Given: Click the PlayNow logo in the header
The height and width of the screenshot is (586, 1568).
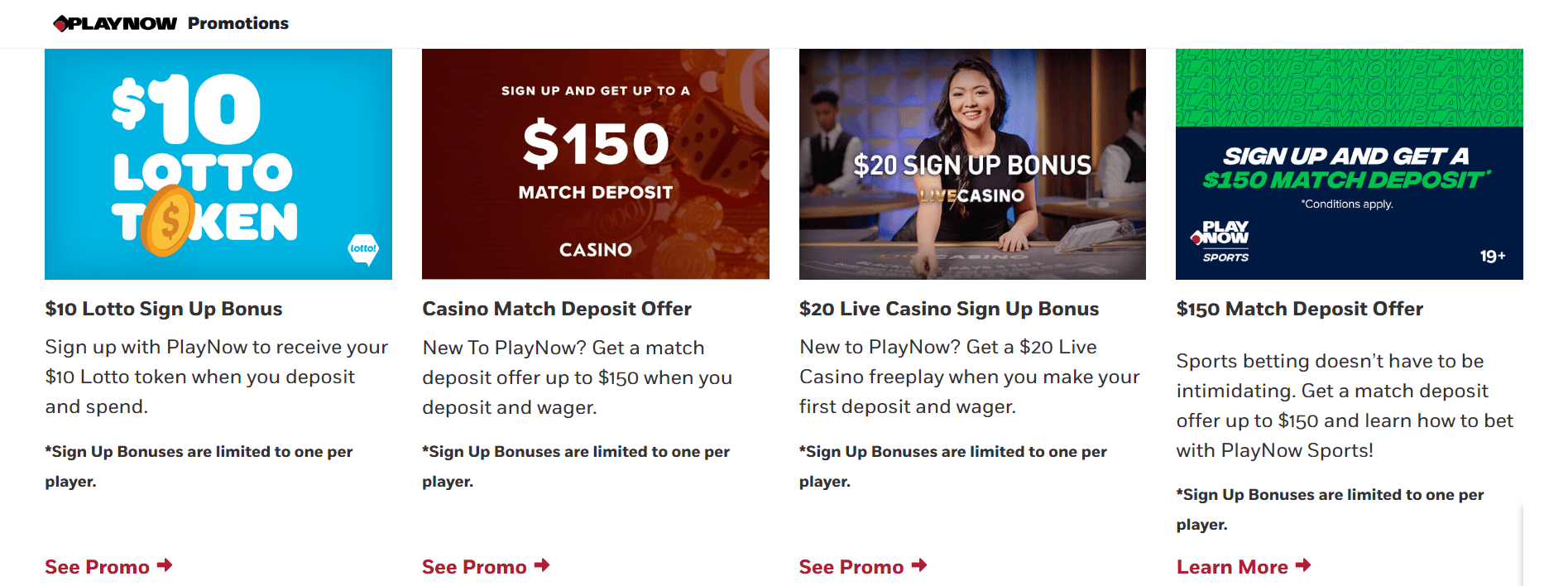Looking at the screenshot, I should coord(114,23).
